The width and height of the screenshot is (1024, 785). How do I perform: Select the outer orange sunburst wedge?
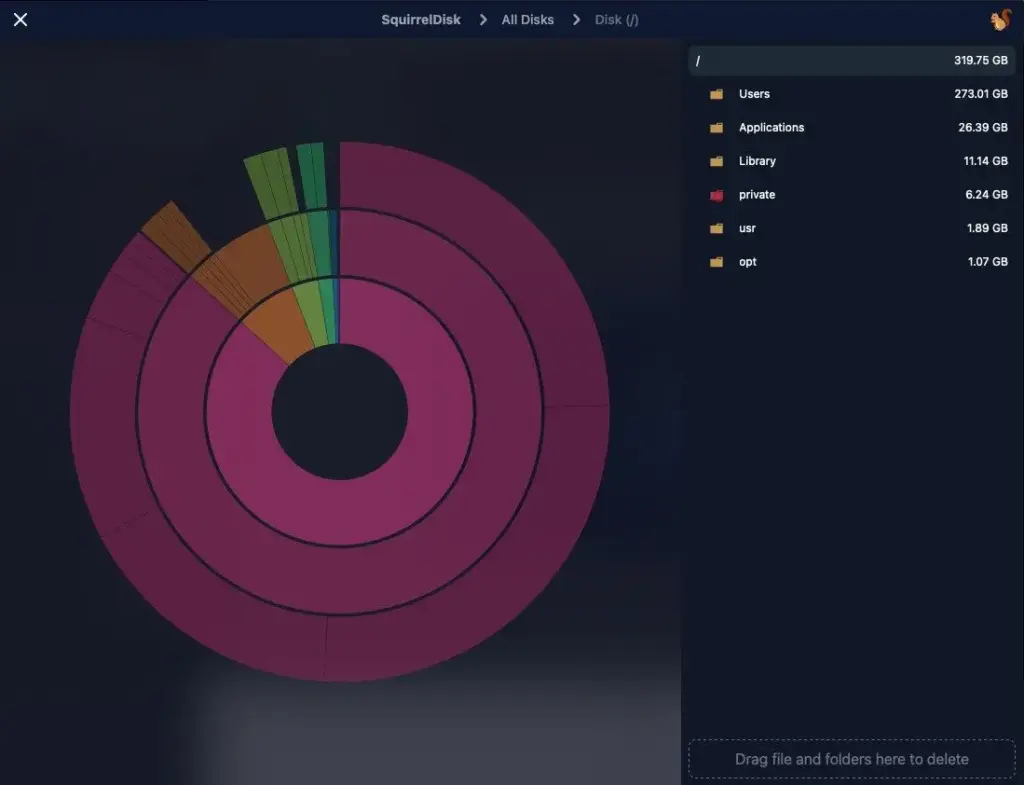click(x=176, y=235)
